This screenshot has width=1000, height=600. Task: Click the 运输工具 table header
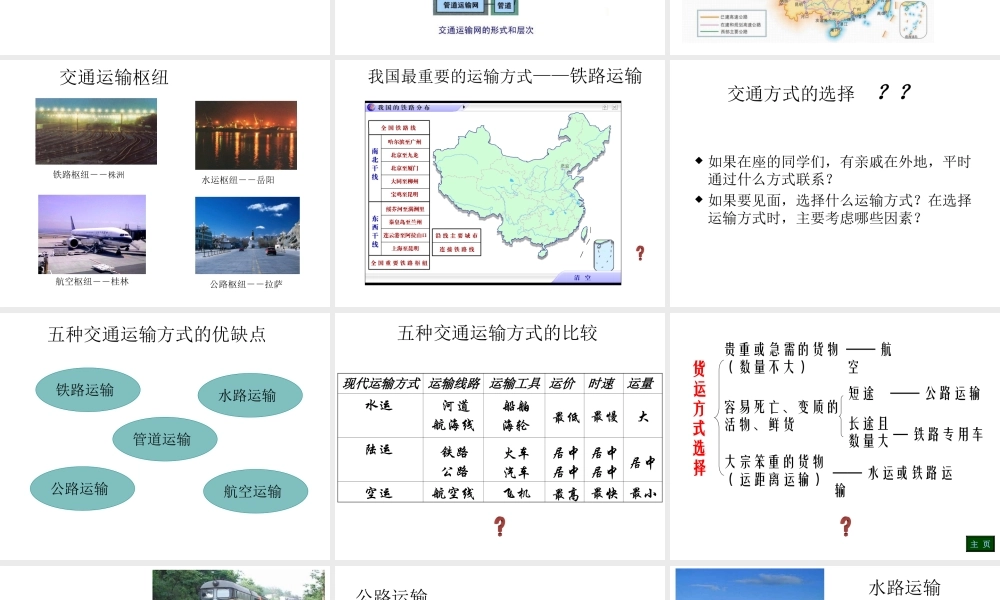coord(515,384)
